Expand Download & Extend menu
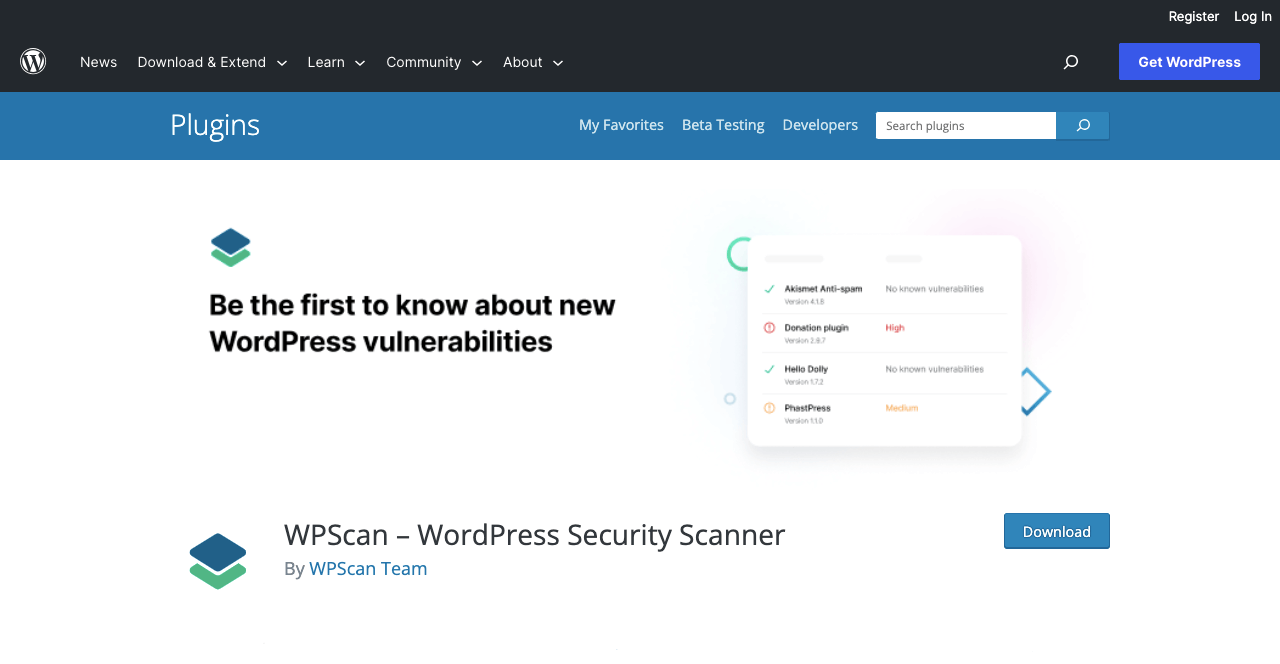The image size is (1280, 664). point(212,62)
